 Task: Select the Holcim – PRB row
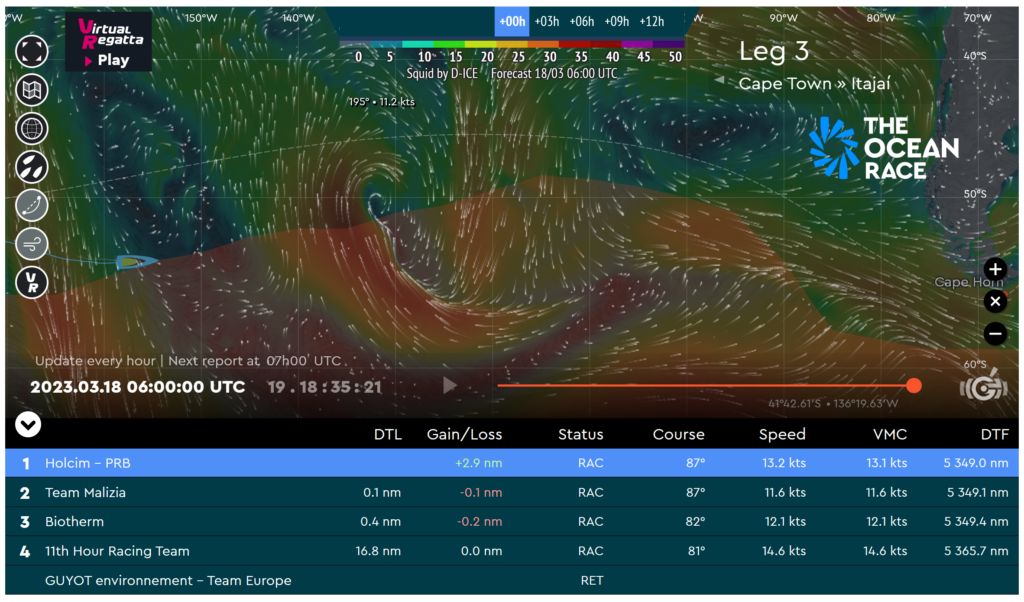(x=512, y=463)
